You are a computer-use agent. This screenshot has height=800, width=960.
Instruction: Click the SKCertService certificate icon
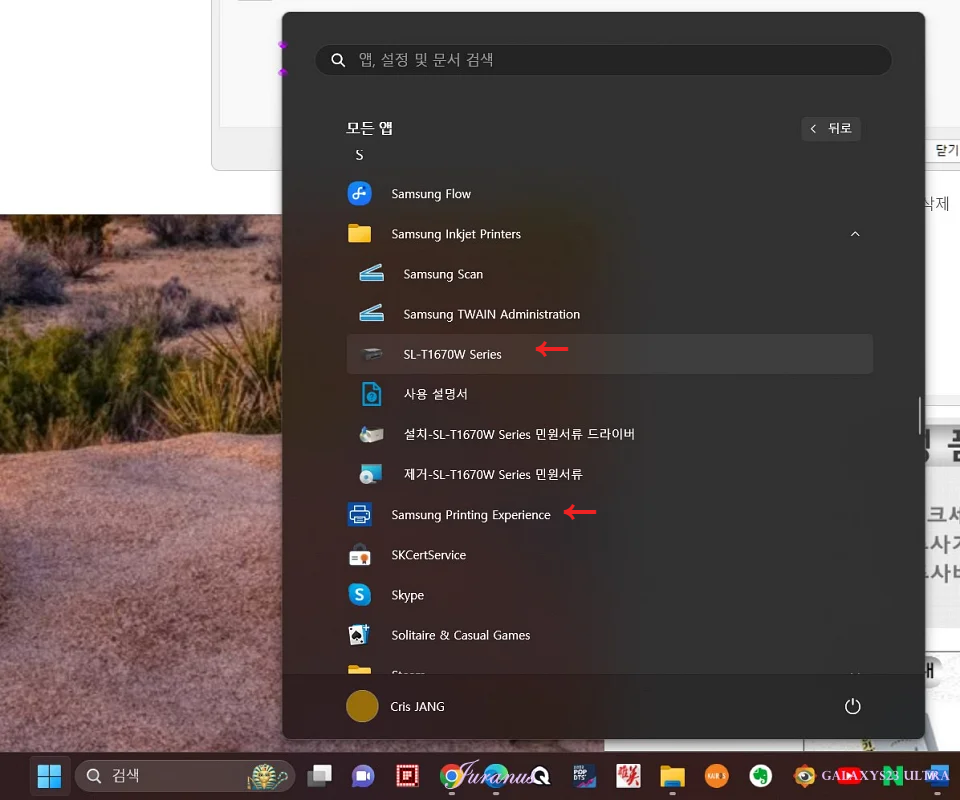[x=359, y=555]
